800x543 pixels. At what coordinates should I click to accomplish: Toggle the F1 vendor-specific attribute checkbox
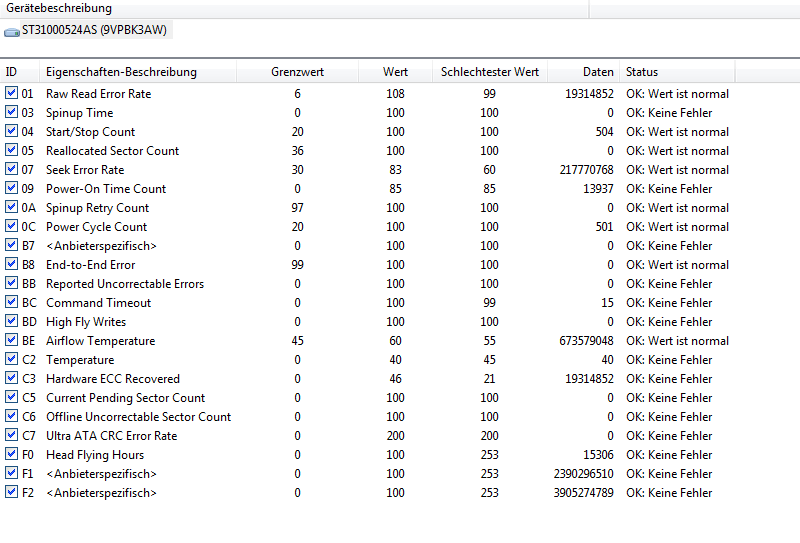point(11,473)
